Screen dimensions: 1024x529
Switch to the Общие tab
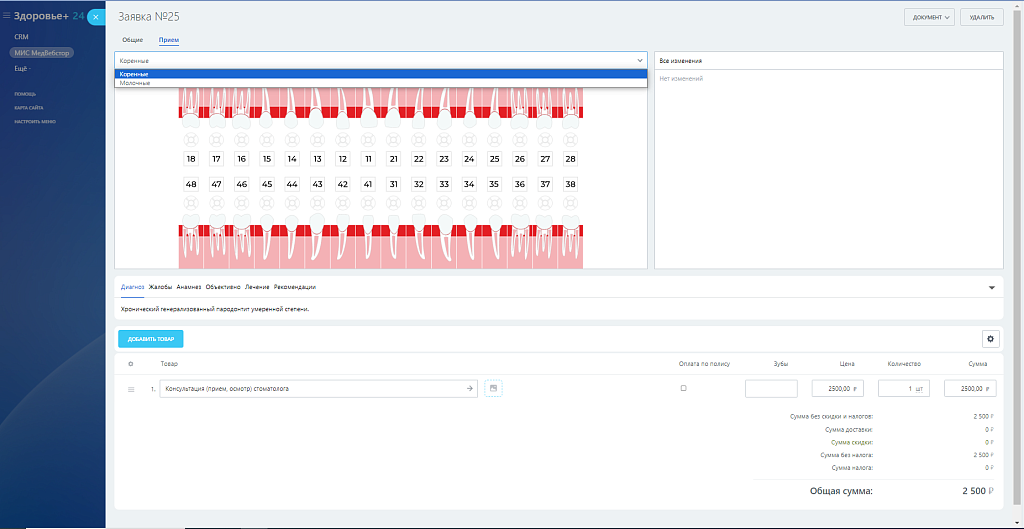click(x=132, y=39)
